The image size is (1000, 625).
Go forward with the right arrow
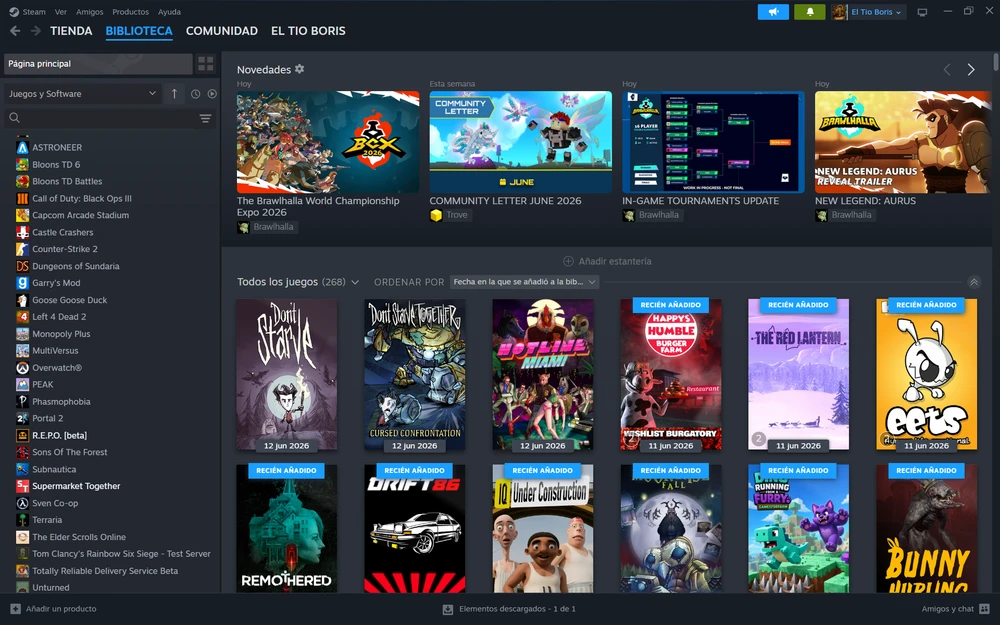click(36, 31)
